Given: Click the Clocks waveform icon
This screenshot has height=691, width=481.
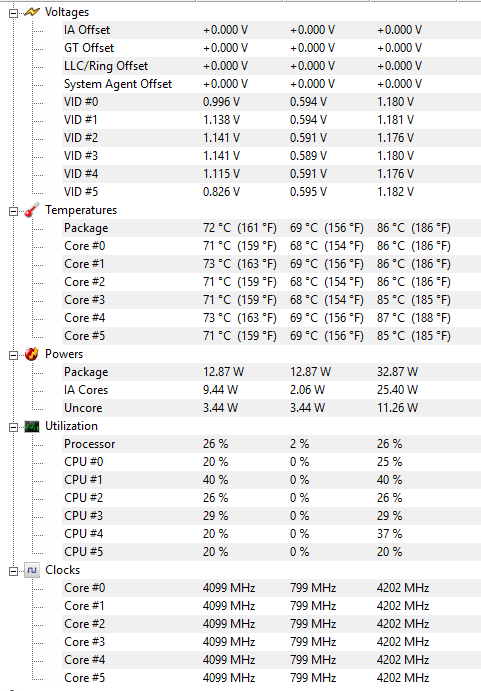Looking at the screenshot, I should pos(32,570).
